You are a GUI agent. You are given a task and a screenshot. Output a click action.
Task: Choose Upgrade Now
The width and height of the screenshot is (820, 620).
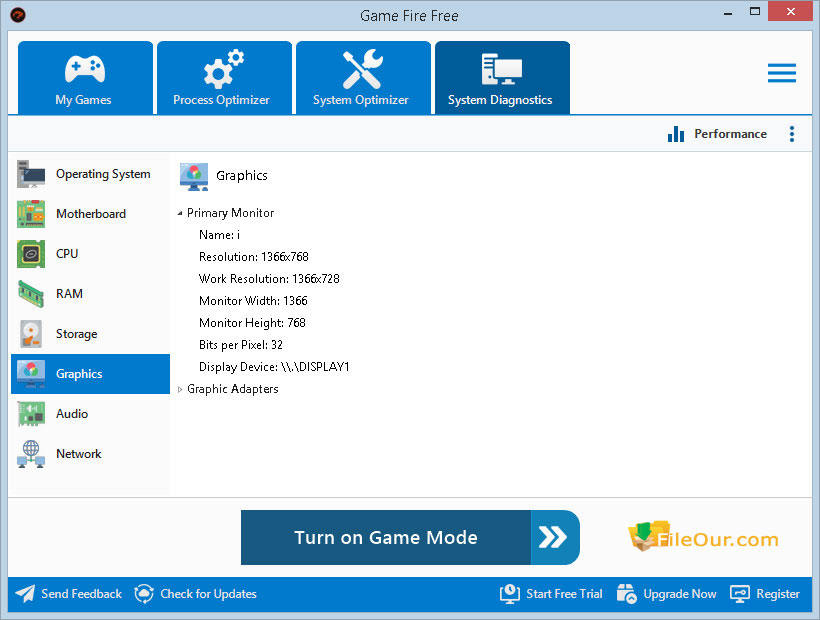(x=680, y=594)
